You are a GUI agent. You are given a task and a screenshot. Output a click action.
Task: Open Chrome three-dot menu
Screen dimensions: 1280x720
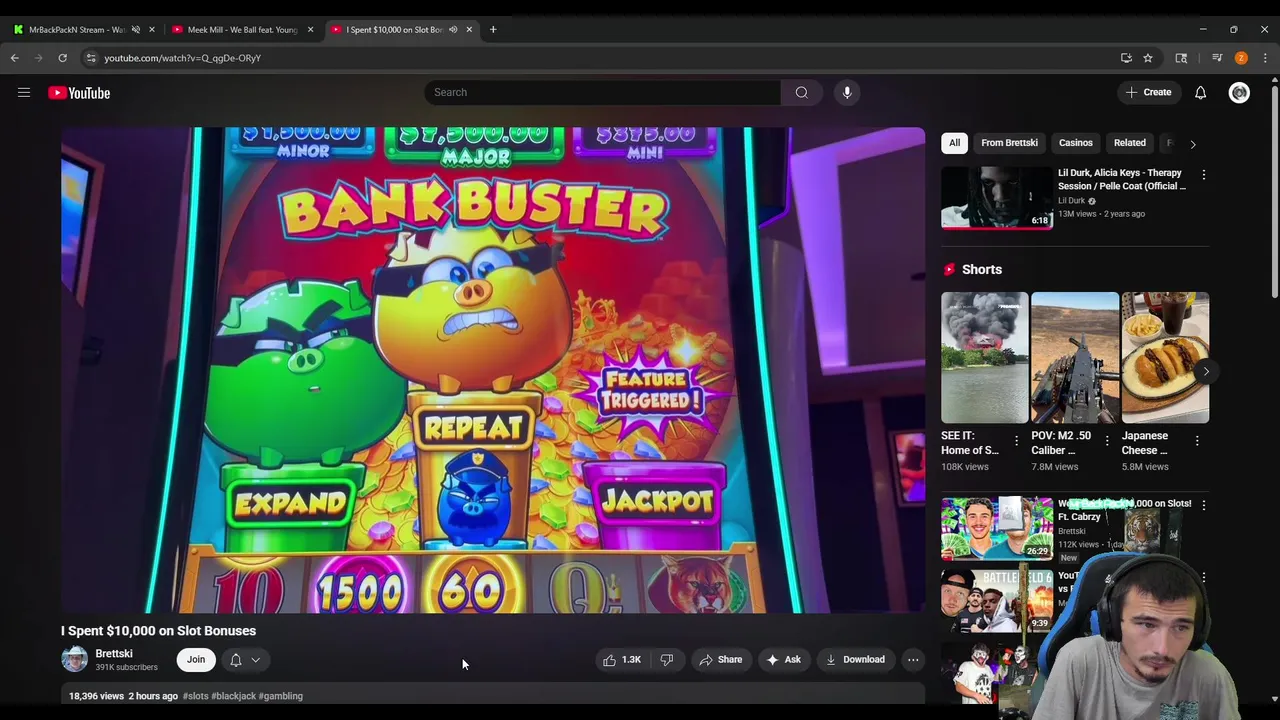[x=1265, y=58]
